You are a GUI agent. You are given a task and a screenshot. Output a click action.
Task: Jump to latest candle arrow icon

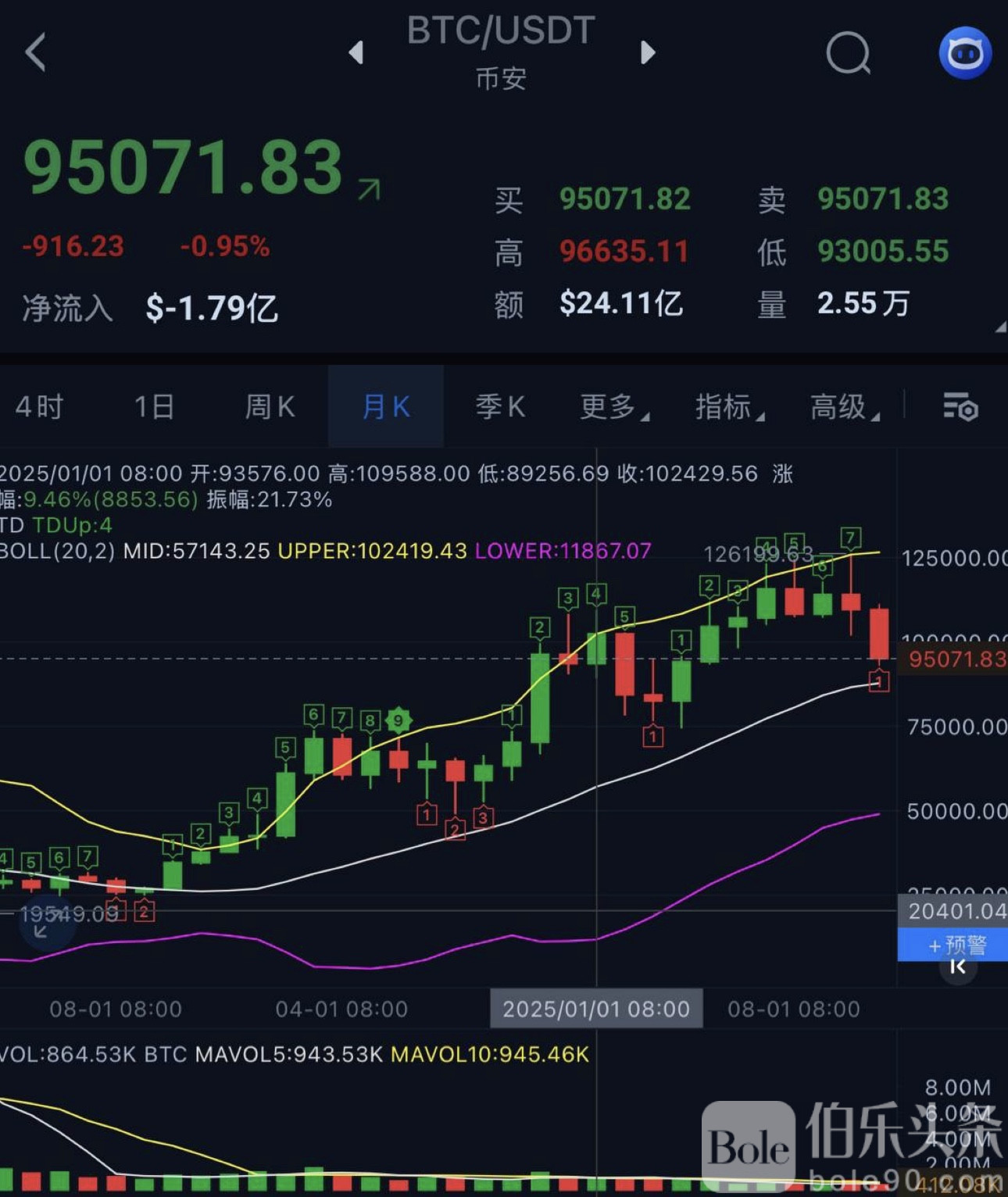click(958, 967)
